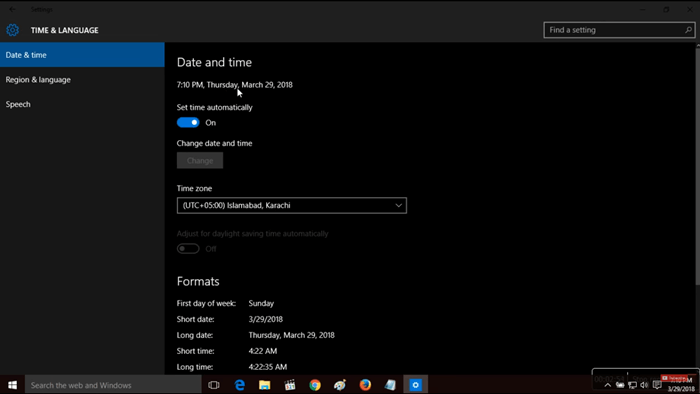Click the Long date label

tap(195, 335)
